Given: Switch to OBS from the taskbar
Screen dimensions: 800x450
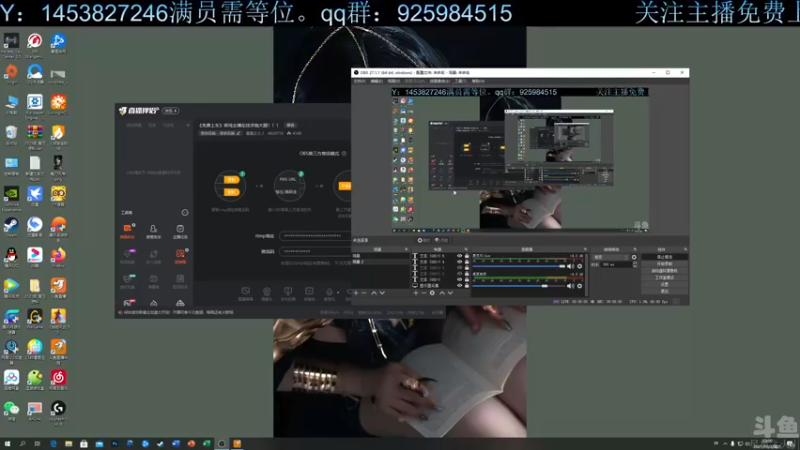Looking at the screenshot, I should [x=221, y=444].
